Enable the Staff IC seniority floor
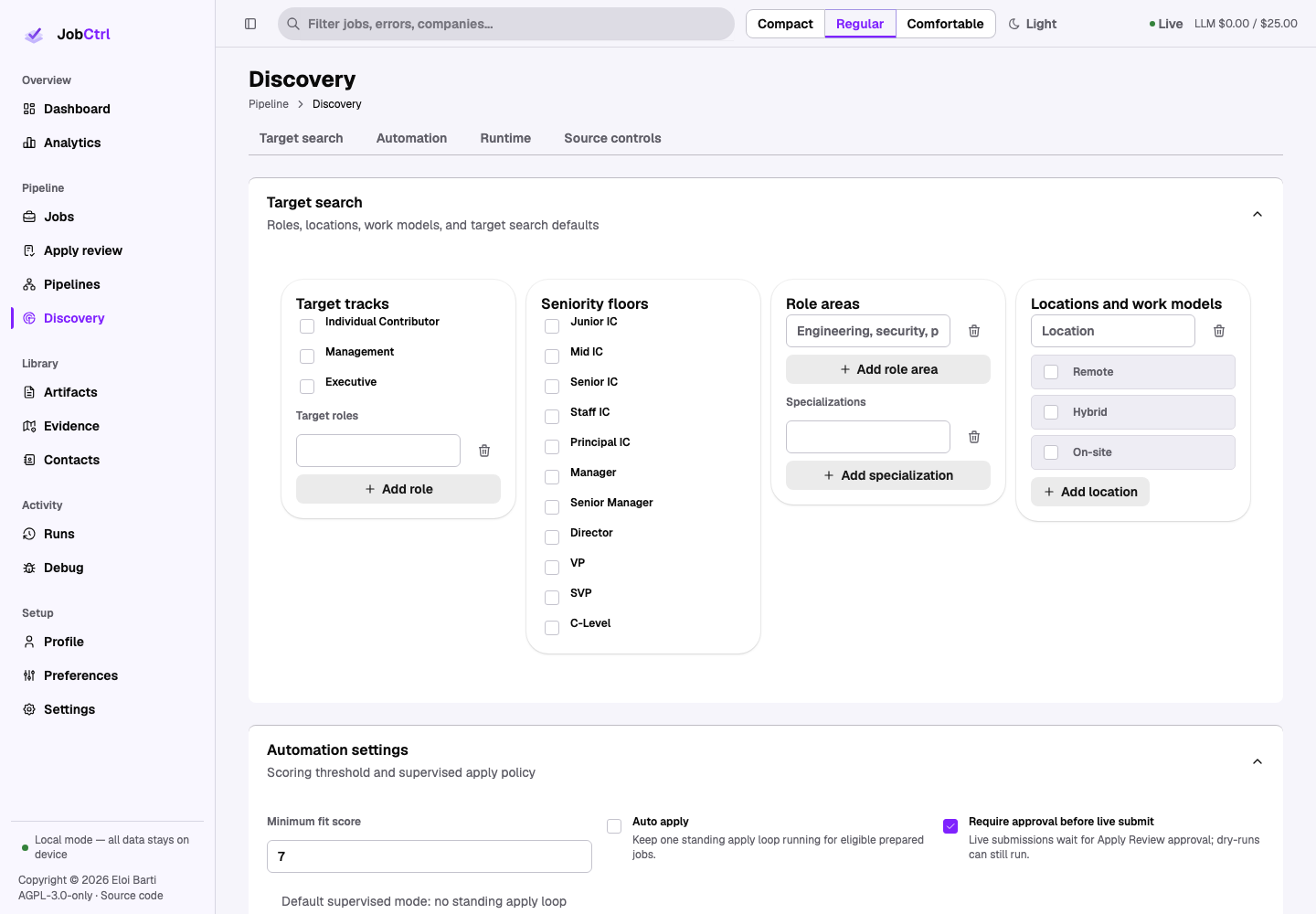1316x914 pixels. pos(552,417)
